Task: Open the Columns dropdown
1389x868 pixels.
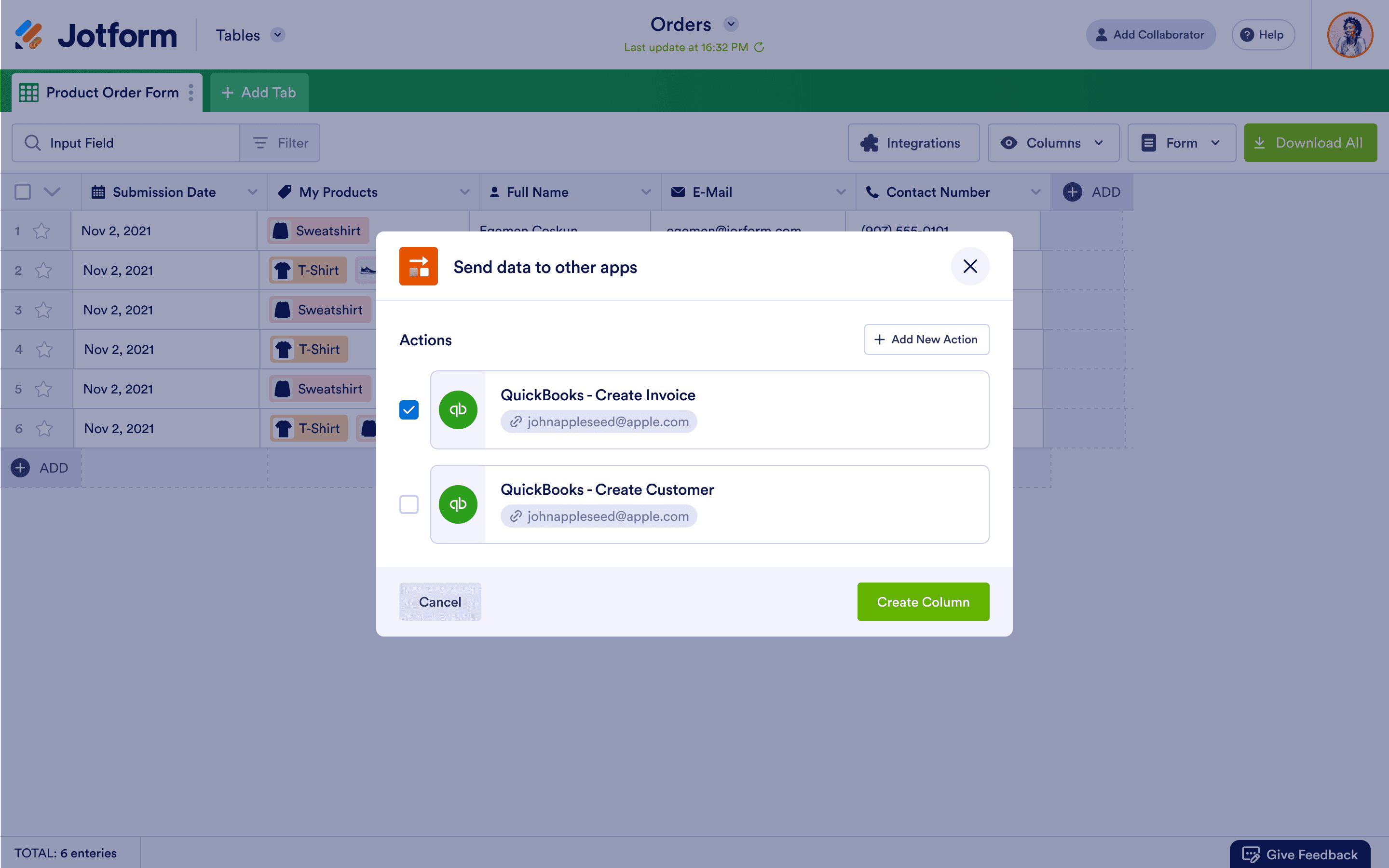Action: pos(1053,143)
